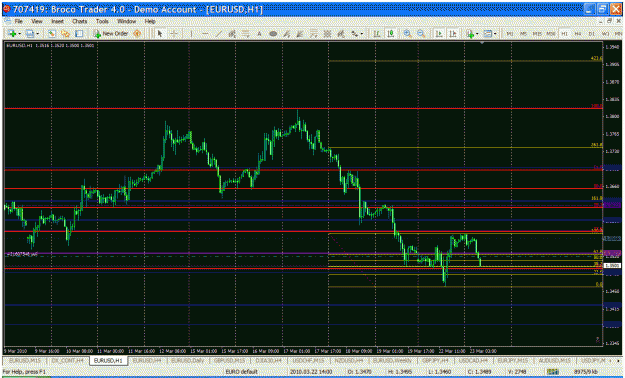Open the Window menu
Screen dimensions: 625x378
click(126, 21)
